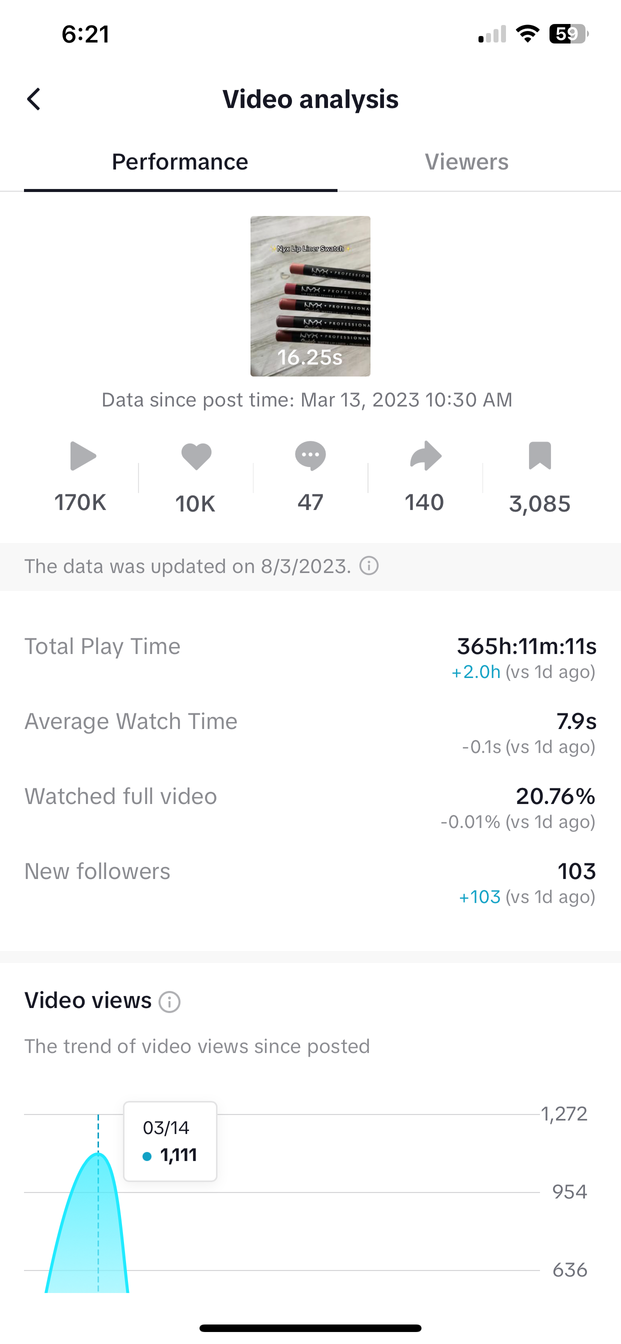Tap the bookmark saves icon
This screenshot has width=621, height=1344.
coord(539,457)
